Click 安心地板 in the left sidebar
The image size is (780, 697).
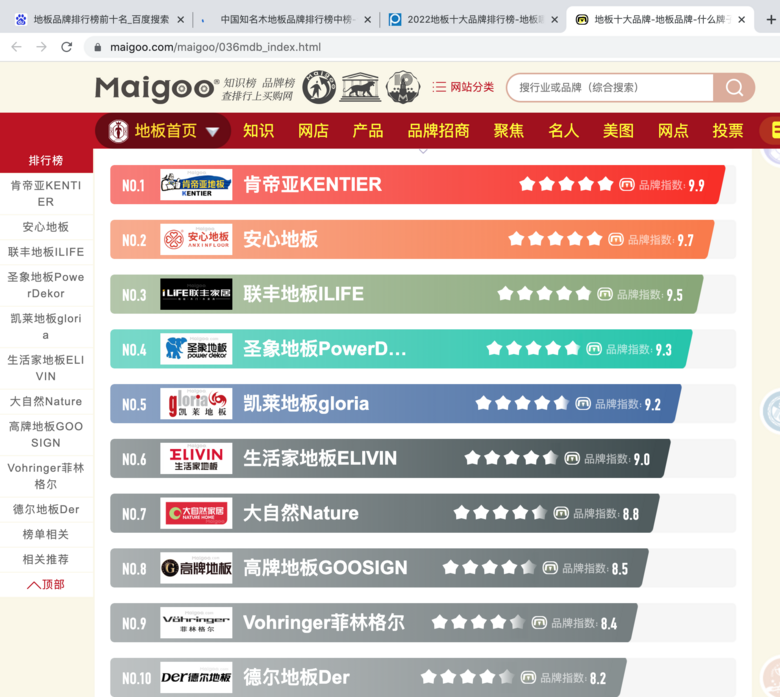point(46,227)
